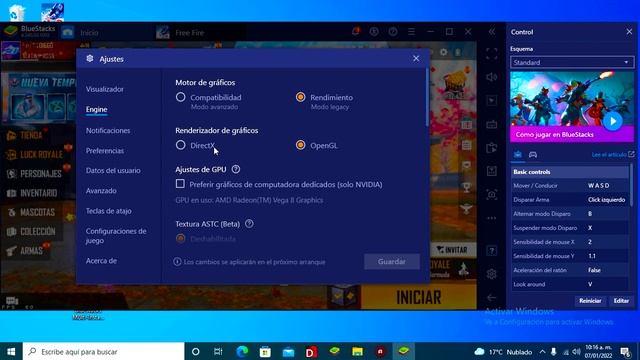Play the Cómo jugar en BlueStacks video
This screenshot has width=640, height=360.
[x=612, y=121]
